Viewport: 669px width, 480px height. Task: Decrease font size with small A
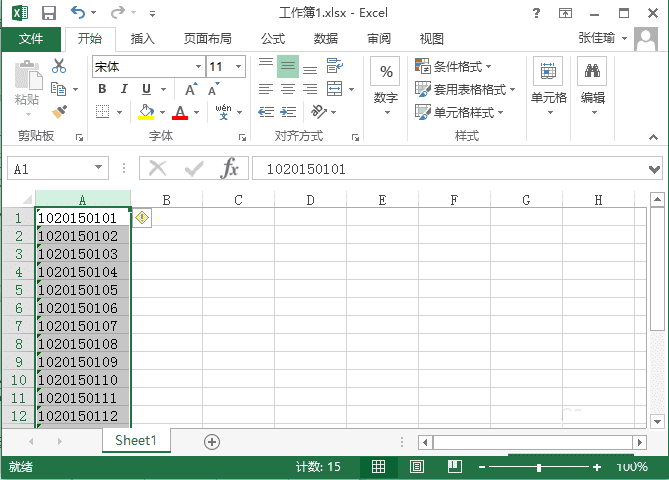point(213,89)
